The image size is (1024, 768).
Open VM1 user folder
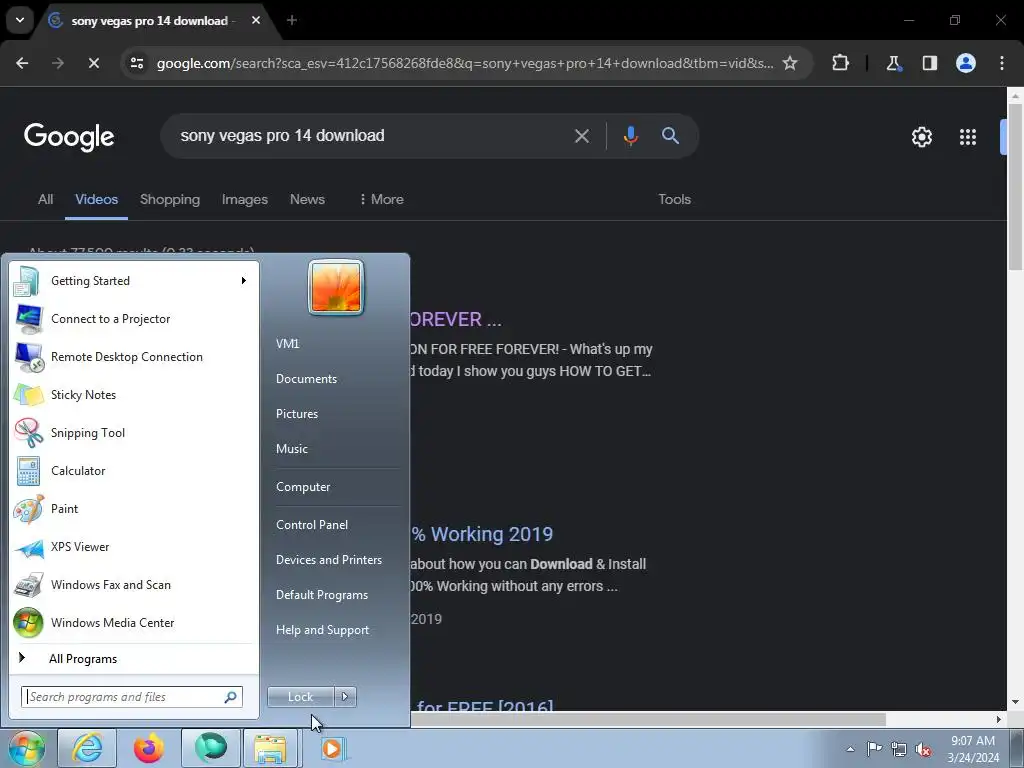(287, 344)
